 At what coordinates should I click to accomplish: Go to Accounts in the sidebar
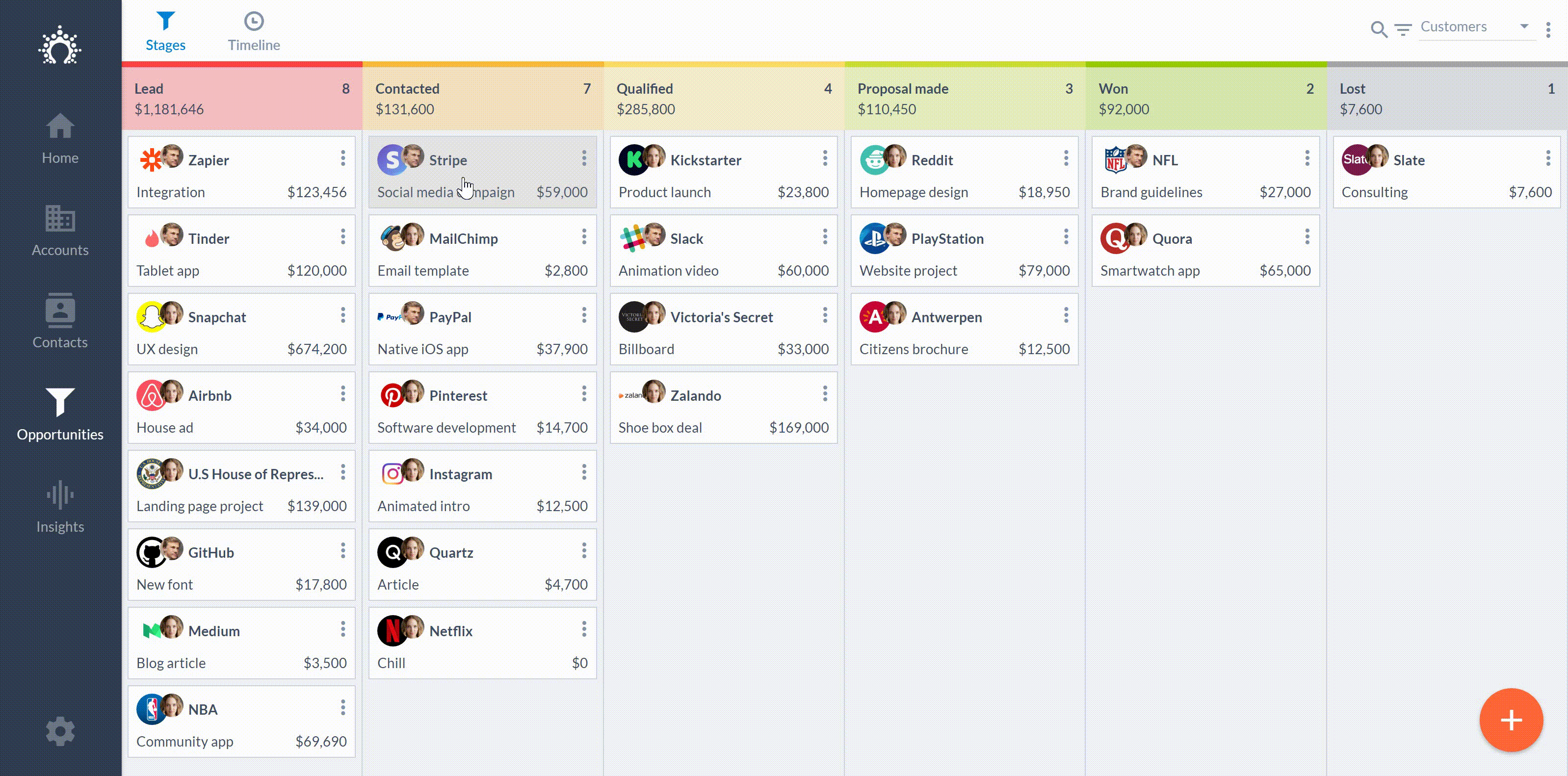point(60,231)
